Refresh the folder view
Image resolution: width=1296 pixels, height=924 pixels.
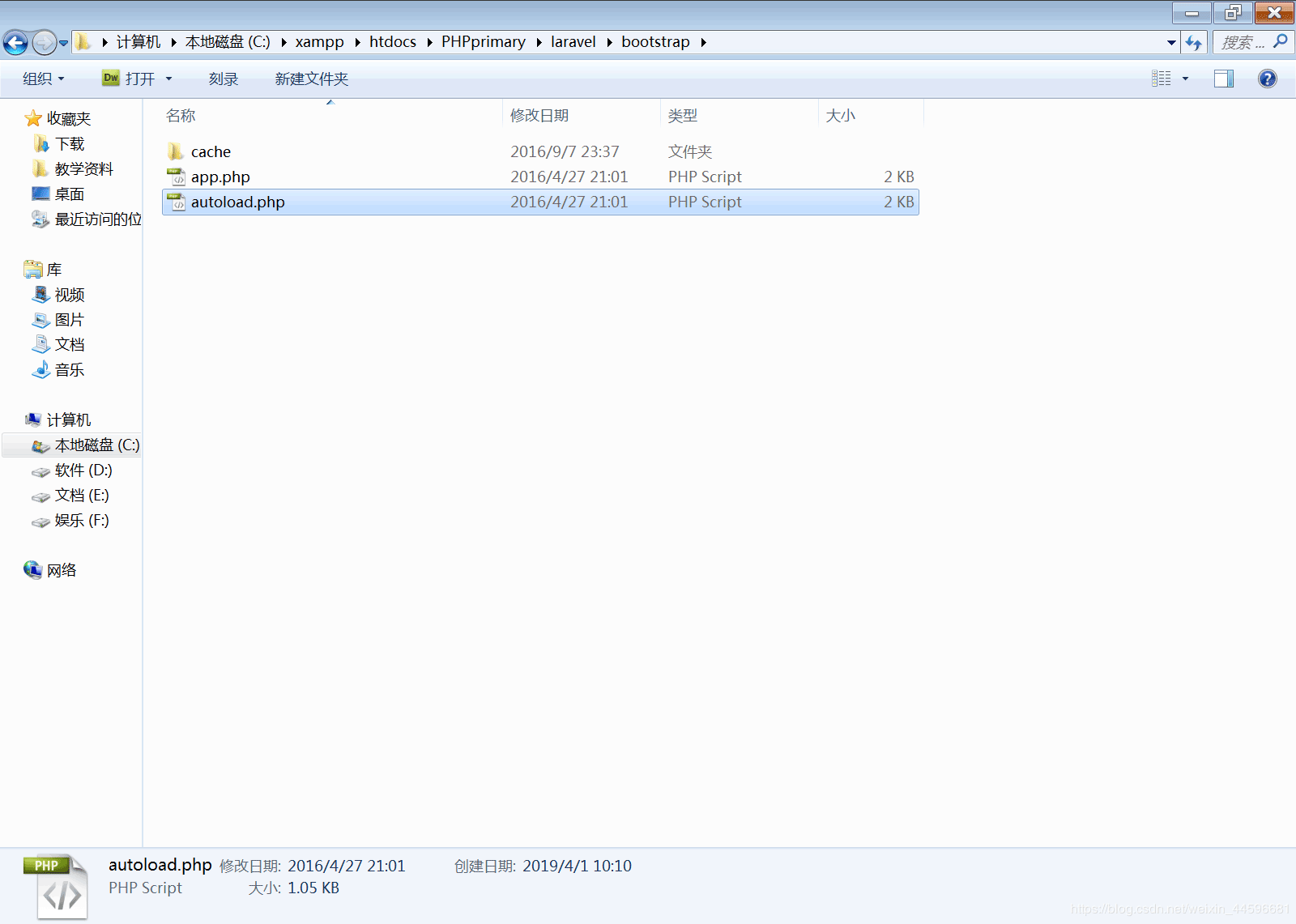[x=1193, y=42]
